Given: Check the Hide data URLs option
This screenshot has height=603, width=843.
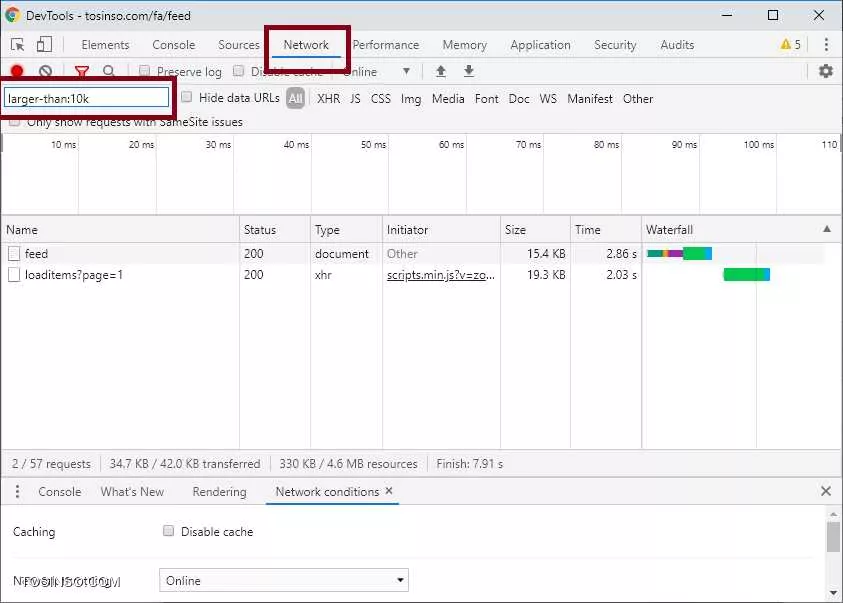Looking at the screenshot, I should (187, 98).
